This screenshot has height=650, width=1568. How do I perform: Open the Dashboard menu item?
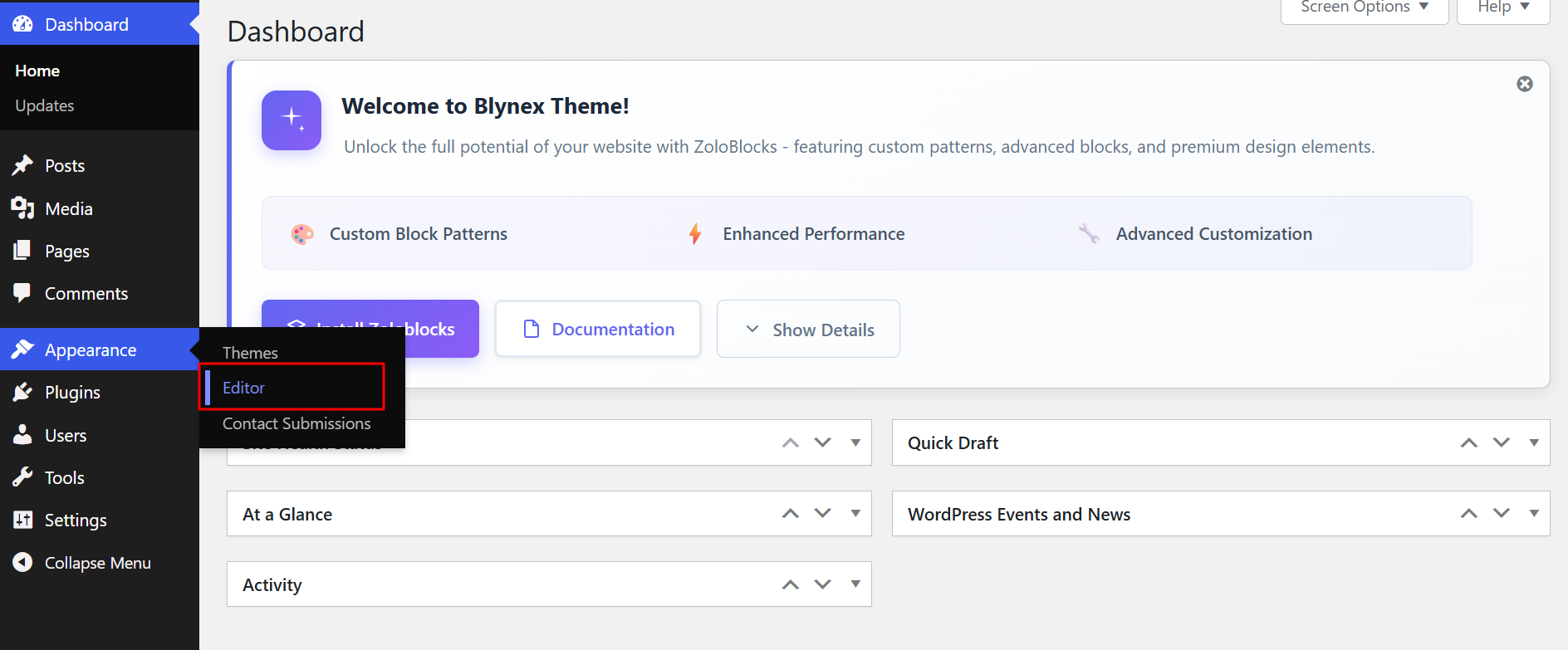coord(100,24)
